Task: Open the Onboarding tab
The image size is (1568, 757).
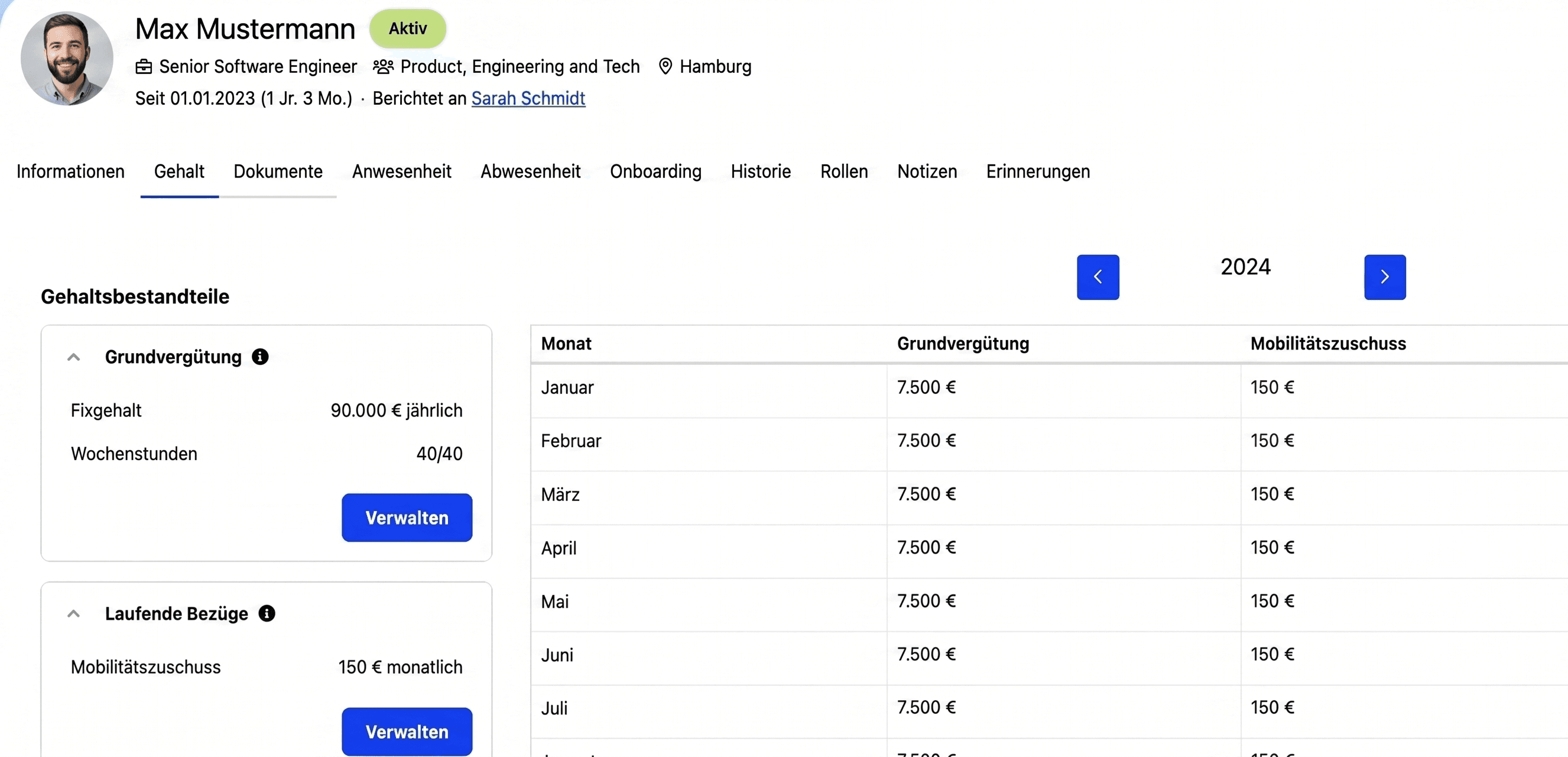Action: click(655, 172)
